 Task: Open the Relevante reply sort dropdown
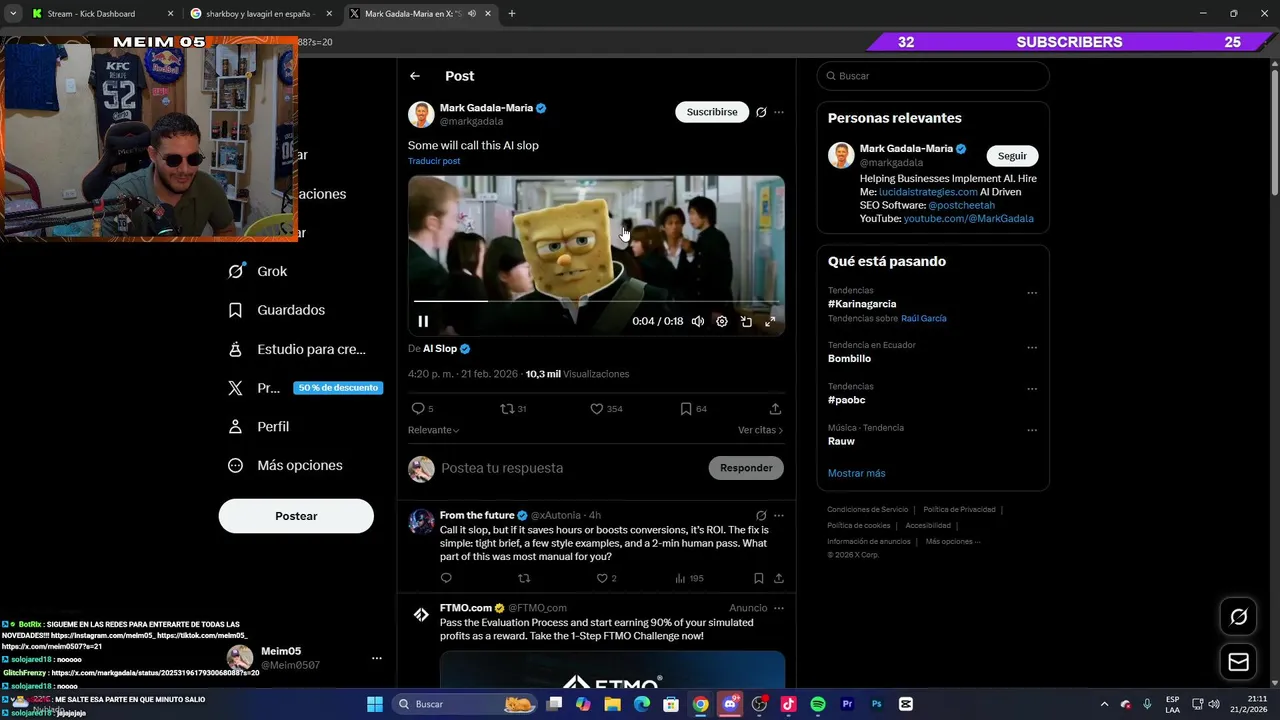click(433, 430)
